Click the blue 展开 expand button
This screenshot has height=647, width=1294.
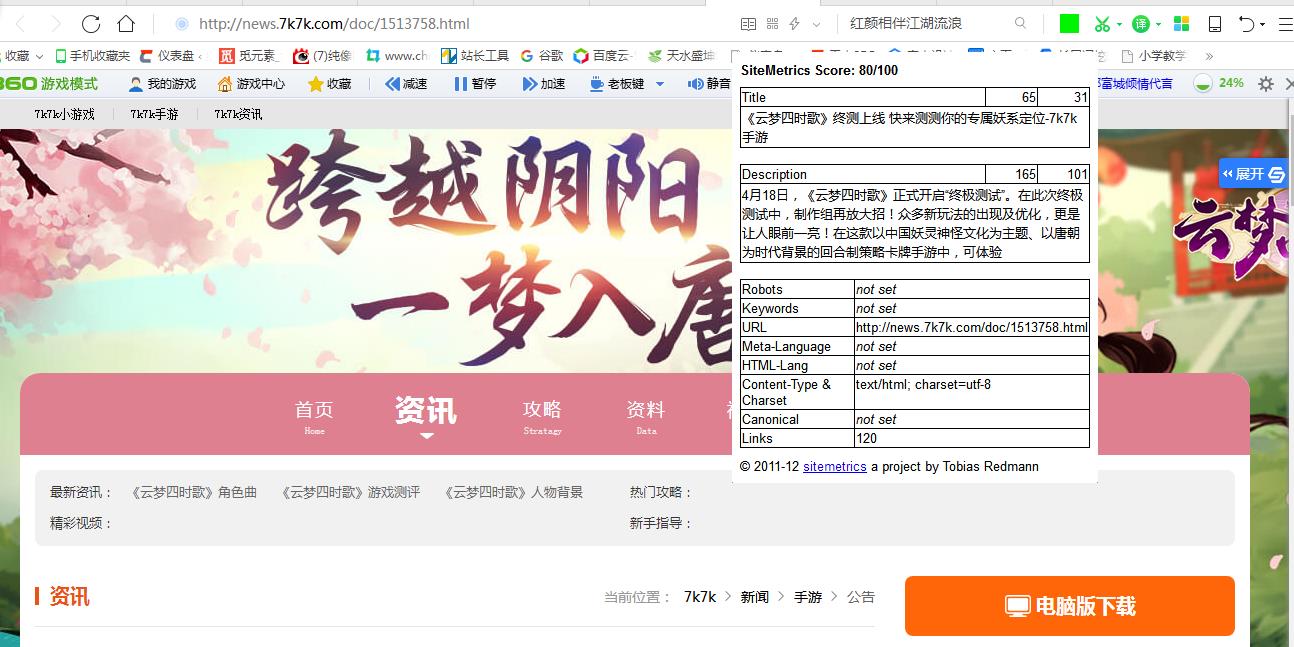(x=1254, y=174)
